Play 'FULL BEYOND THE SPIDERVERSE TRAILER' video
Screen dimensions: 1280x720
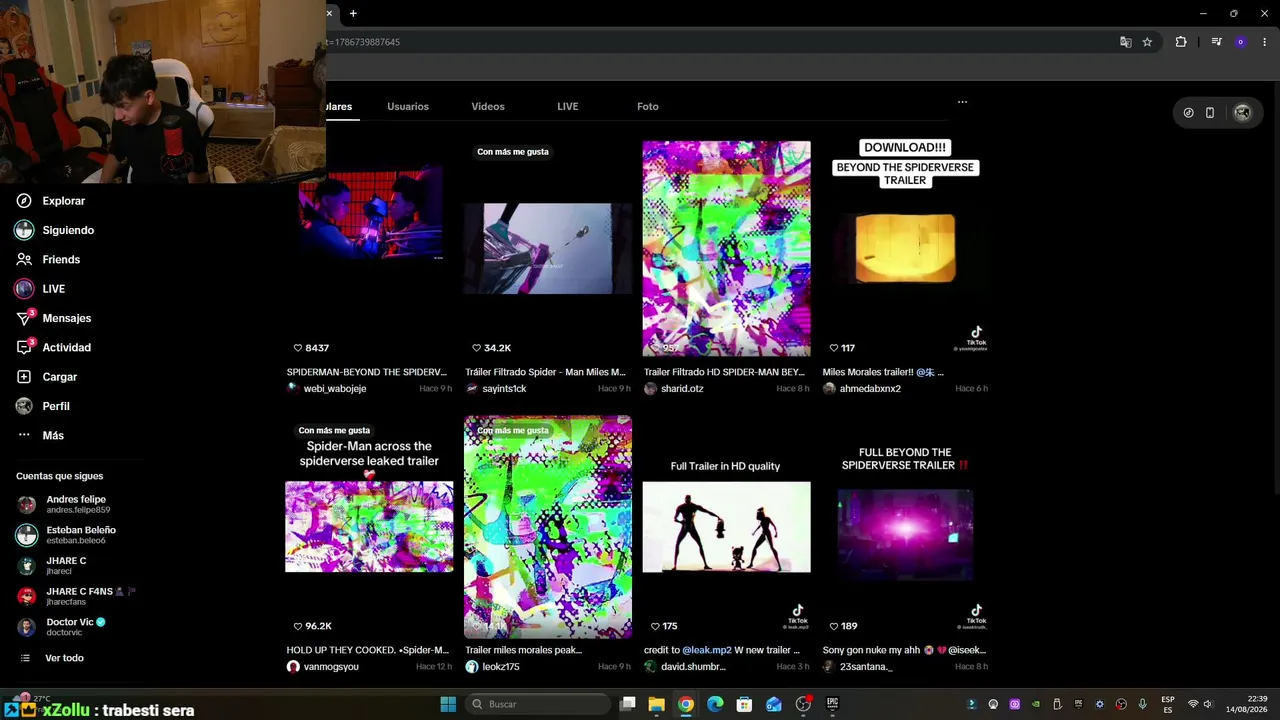click(x=905, y=527)
